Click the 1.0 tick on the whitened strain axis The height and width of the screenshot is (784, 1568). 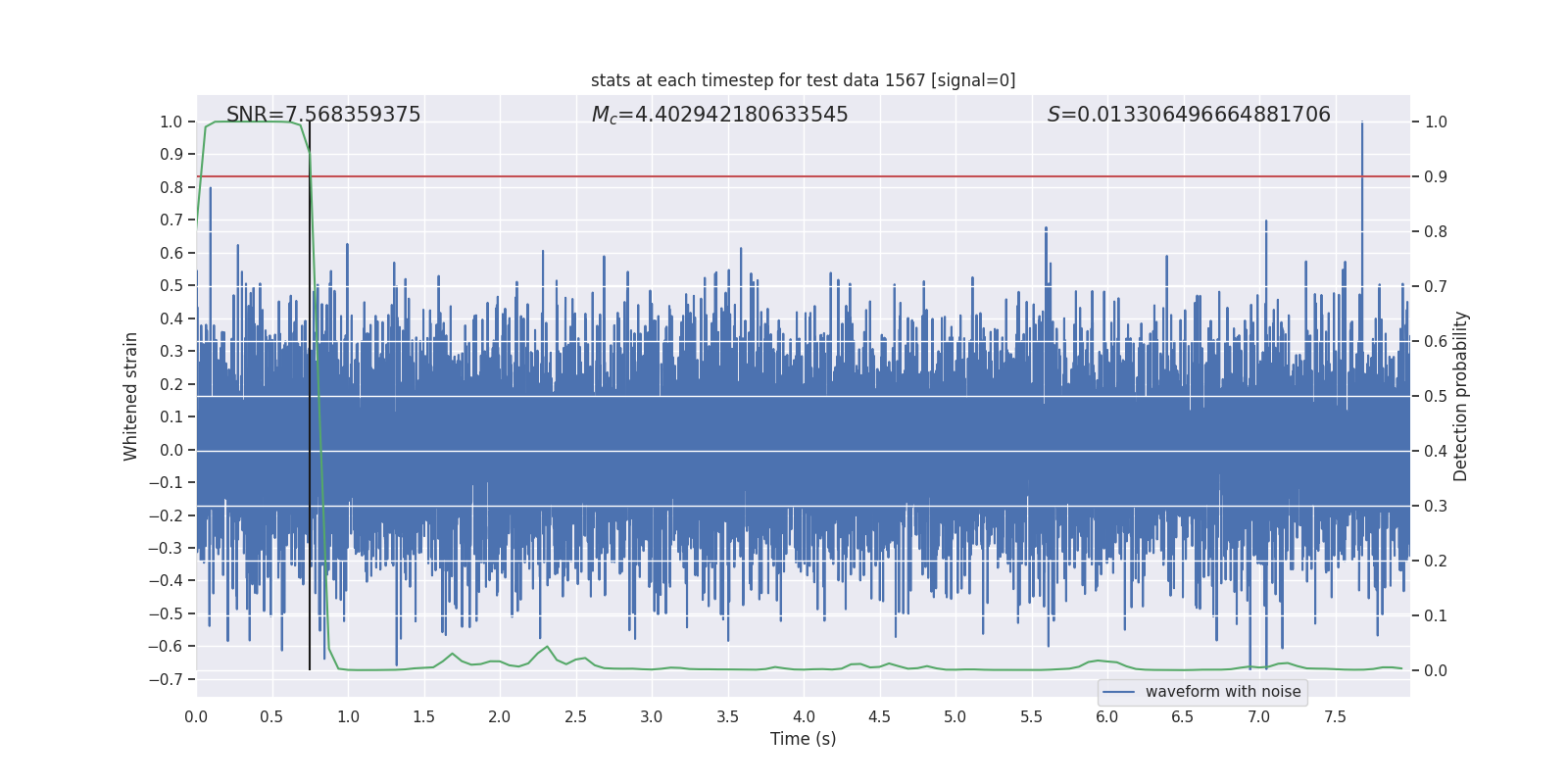(171, 122)
